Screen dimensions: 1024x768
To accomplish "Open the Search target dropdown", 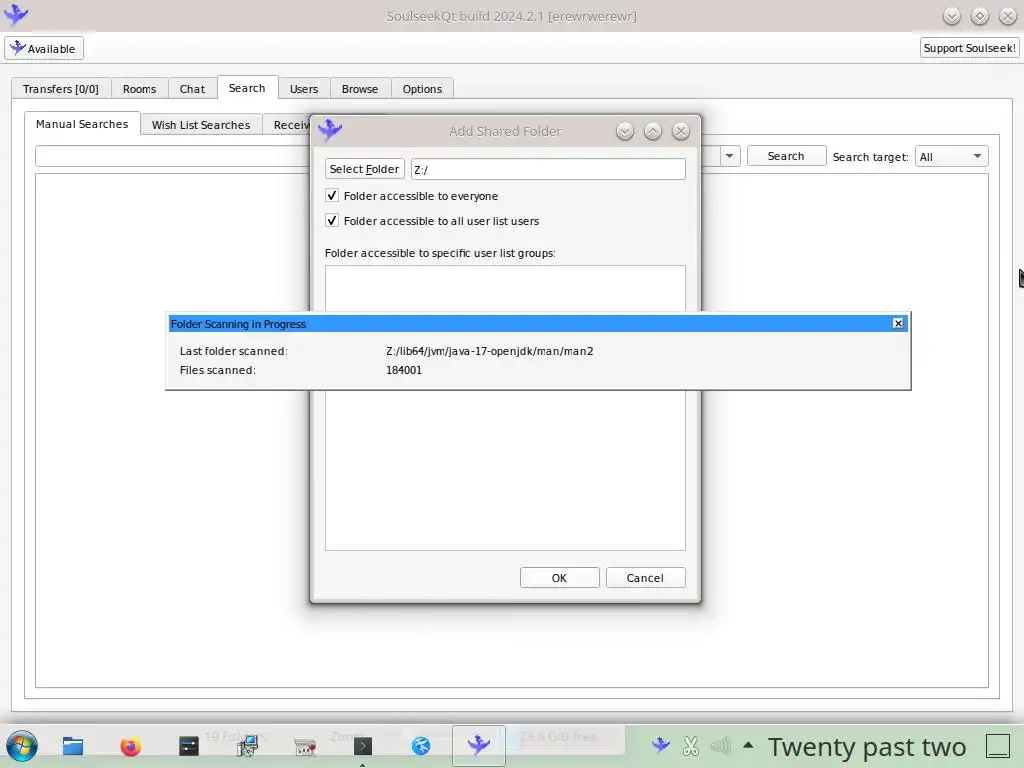I will (x=951, y=156).
